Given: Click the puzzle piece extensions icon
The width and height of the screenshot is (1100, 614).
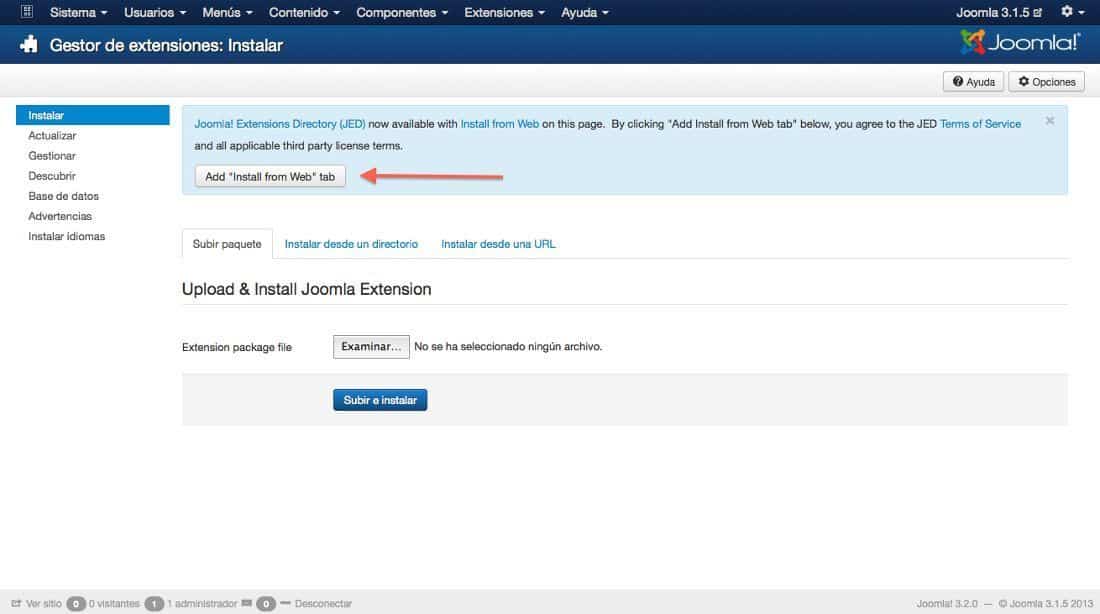Looking at the screenshot, I should pyautogui.click(x=29, y=45).
